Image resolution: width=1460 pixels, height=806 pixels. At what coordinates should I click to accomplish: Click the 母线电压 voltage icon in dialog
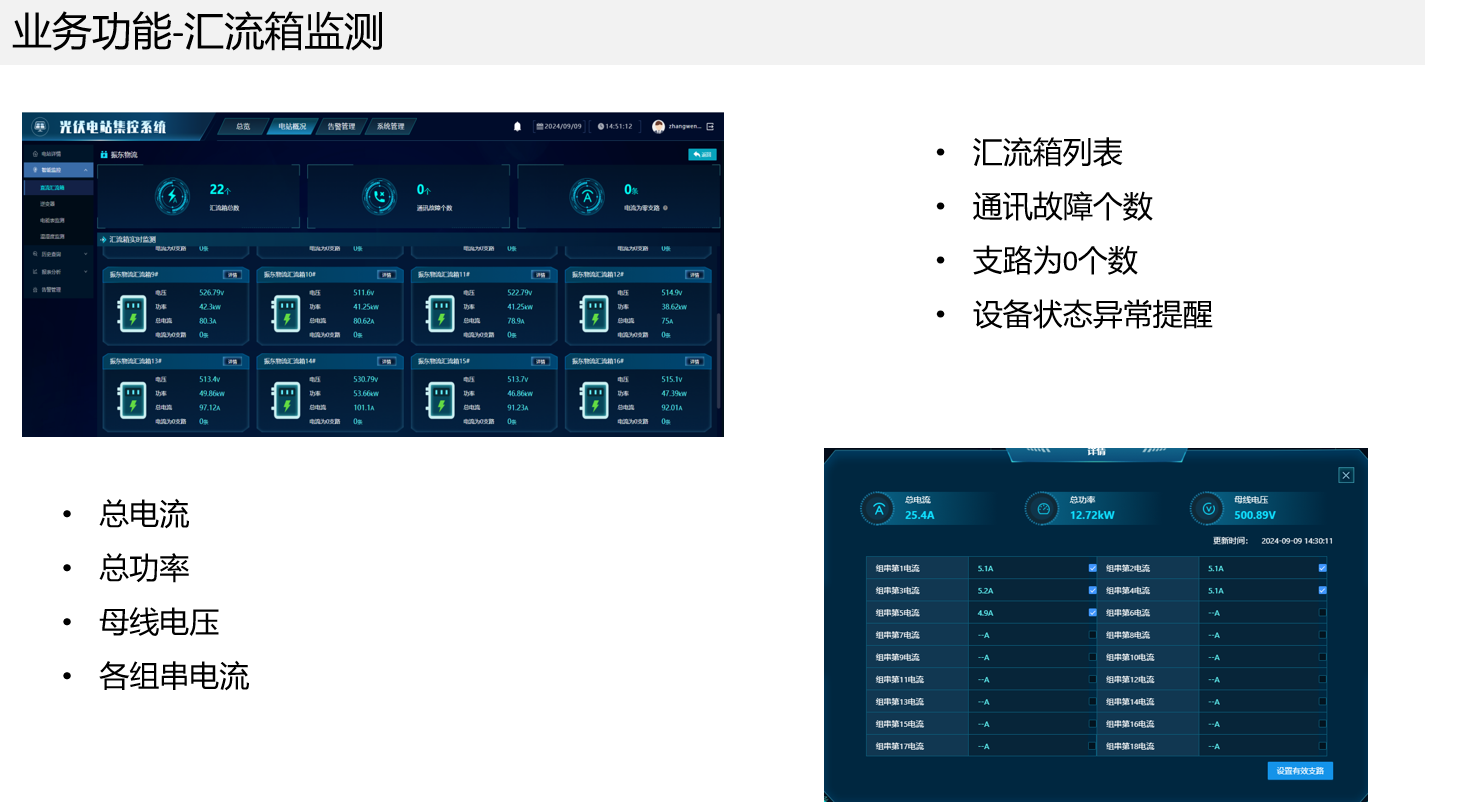click(1207, 509)
